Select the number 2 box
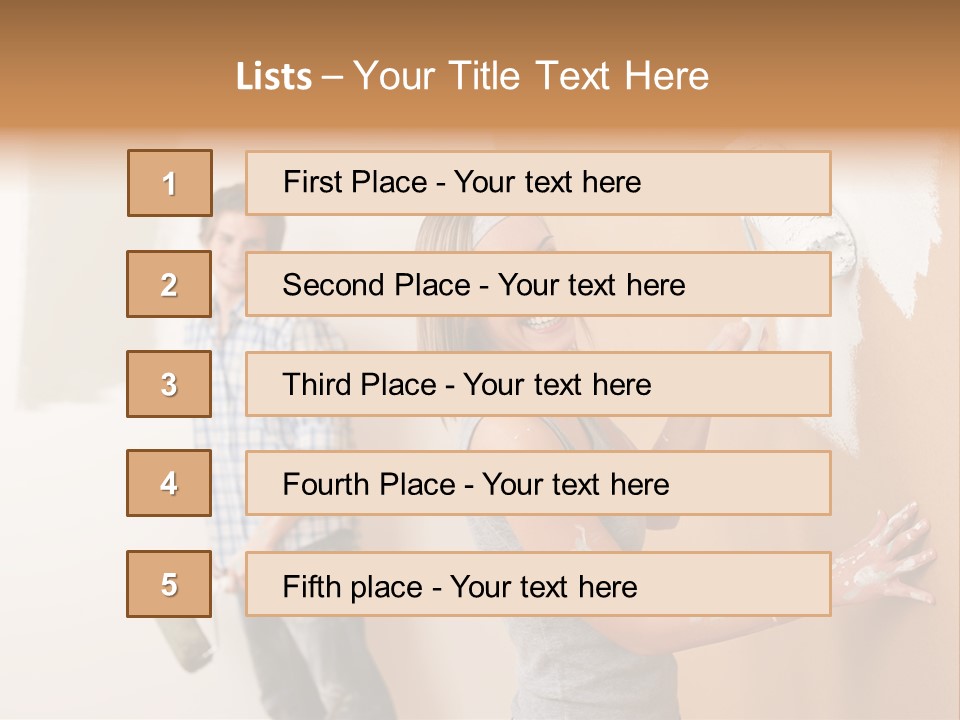Viewport: 960px width, 720px height. (170, 284)
